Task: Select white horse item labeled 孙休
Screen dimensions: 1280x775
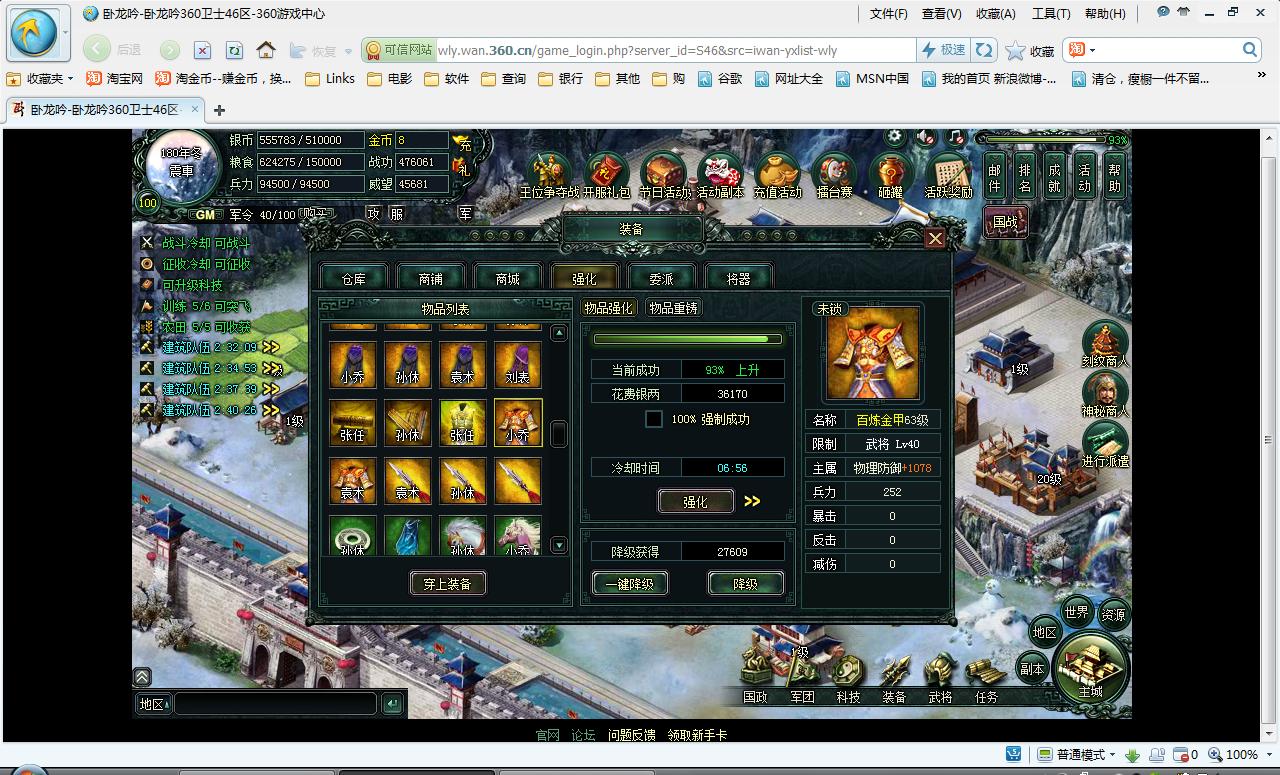Action: point(462,535)
